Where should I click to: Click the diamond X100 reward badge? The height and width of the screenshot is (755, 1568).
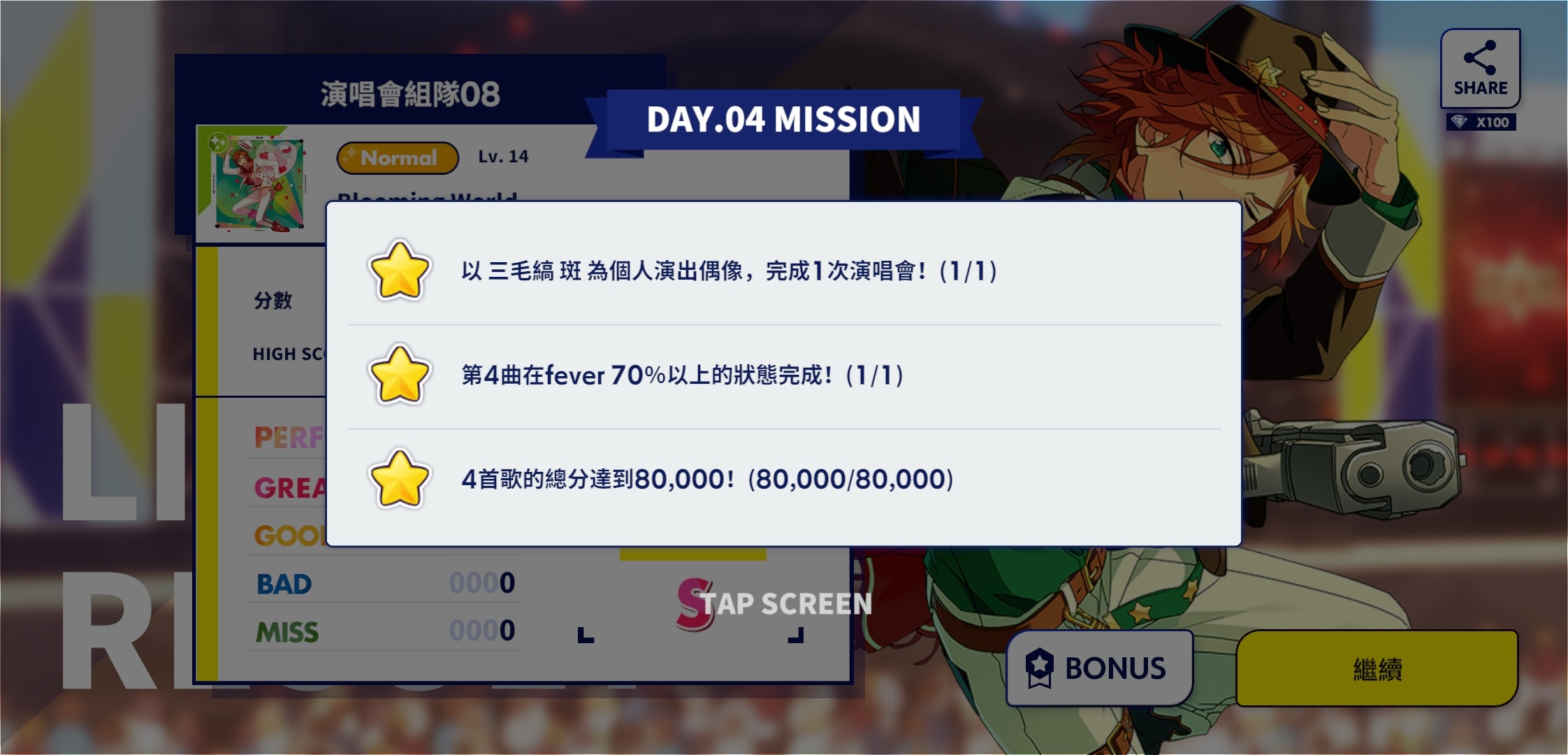tap(1481, 122)
